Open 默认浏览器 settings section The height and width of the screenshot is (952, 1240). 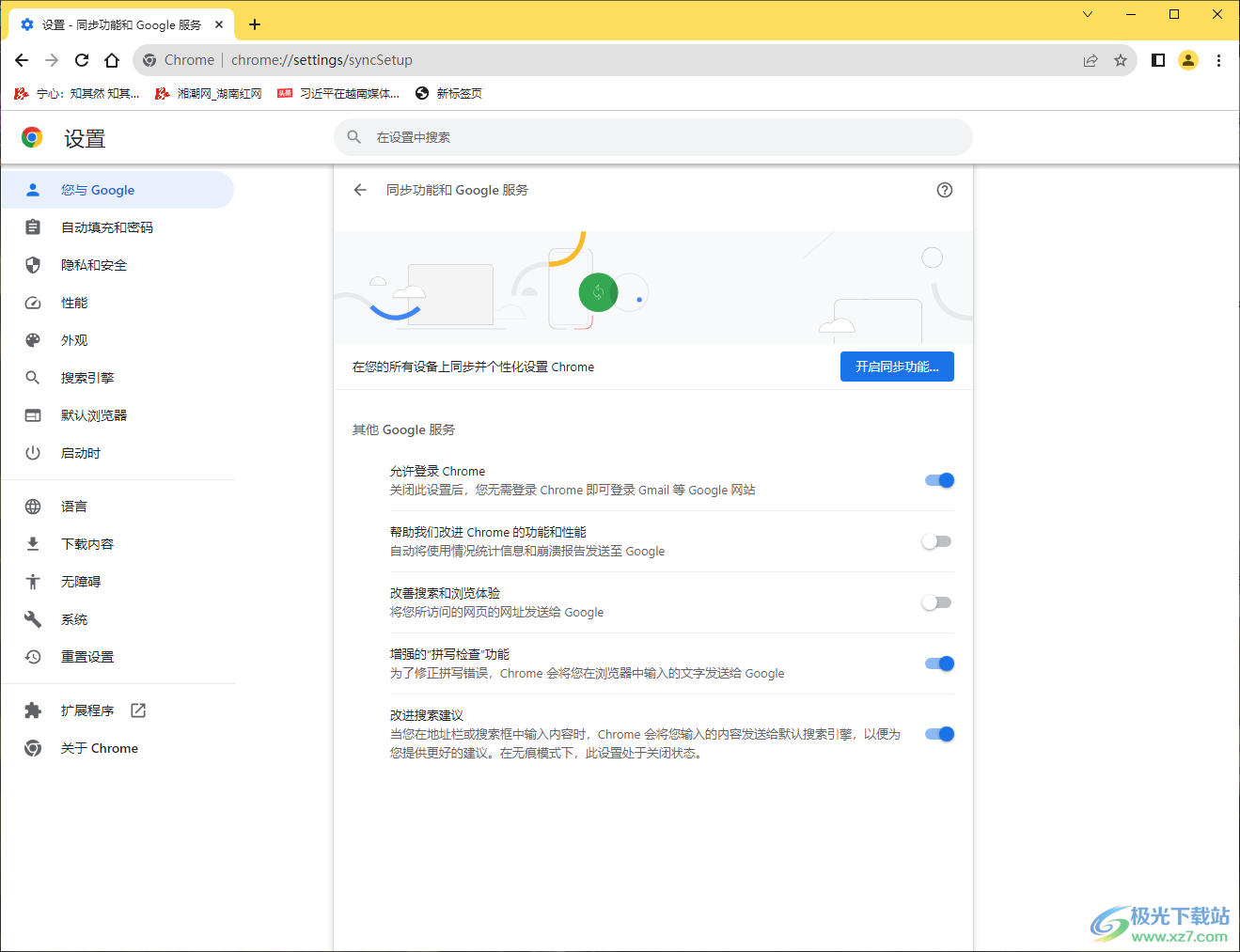click(x=118, y=415)
